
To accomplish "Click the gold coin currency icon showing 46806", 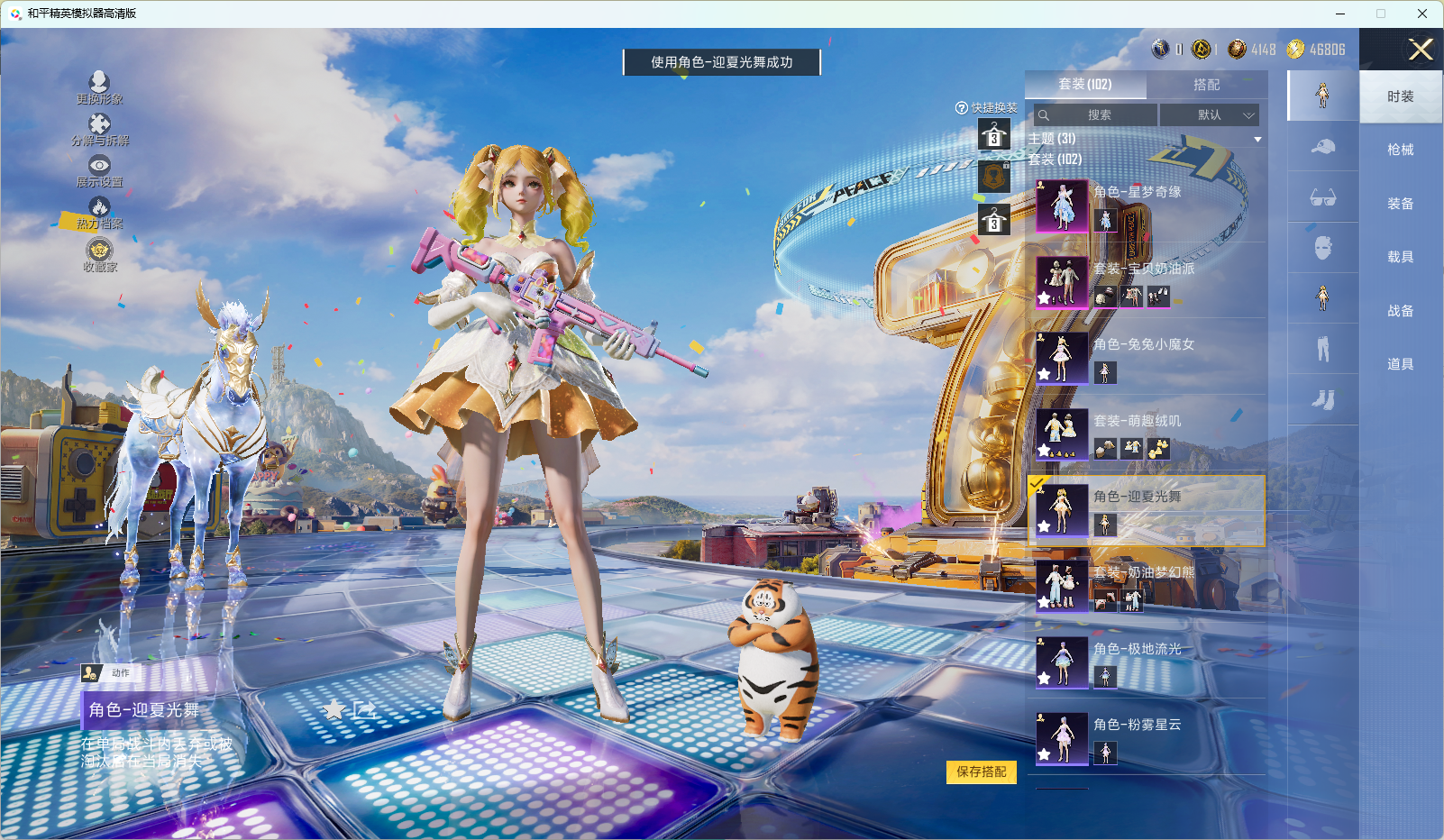I will pos(1295,49).
